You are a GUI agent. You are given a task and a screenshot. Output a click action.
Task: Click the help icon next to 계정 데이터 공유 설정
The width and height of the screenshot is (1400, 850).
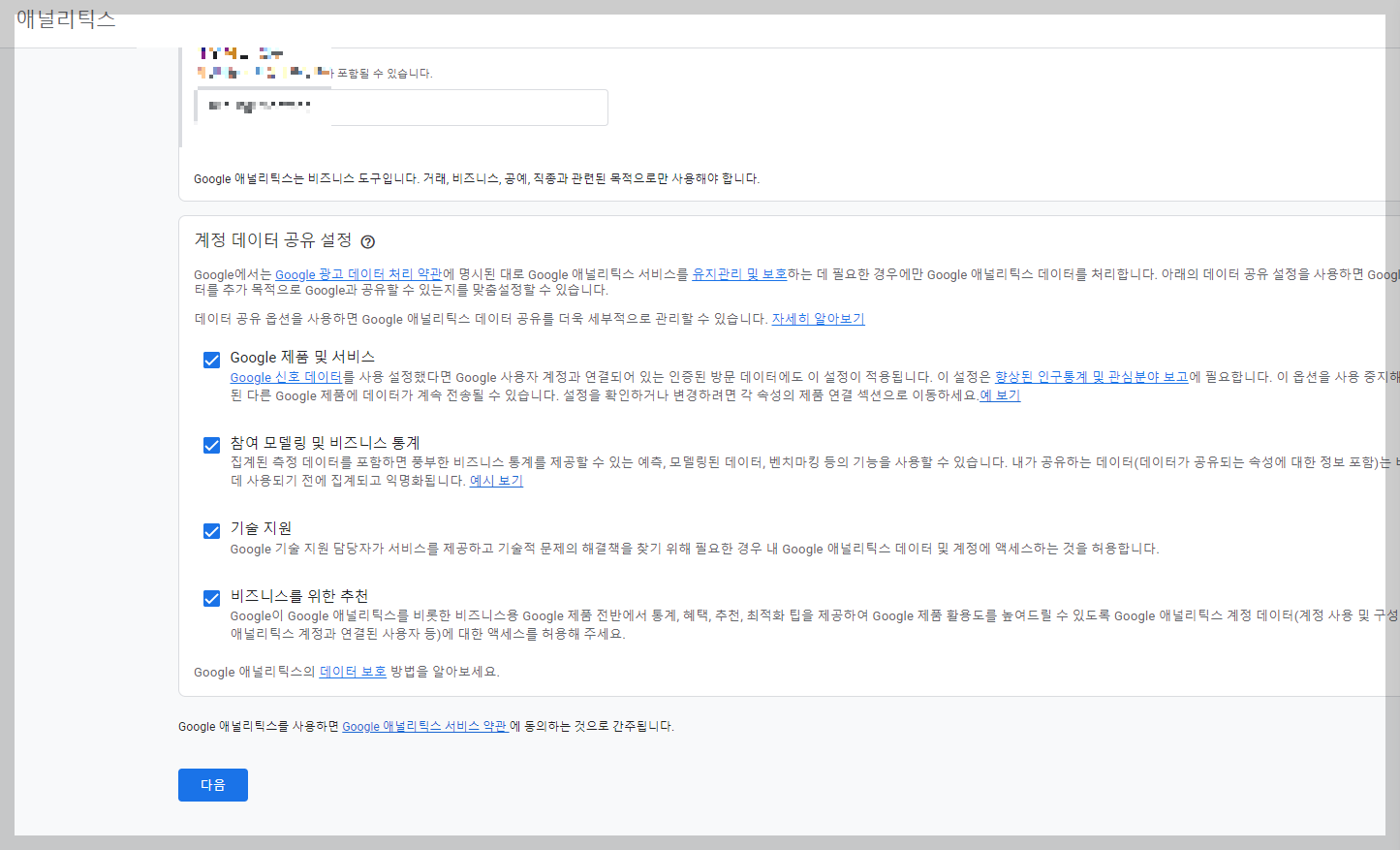(368, 241)
